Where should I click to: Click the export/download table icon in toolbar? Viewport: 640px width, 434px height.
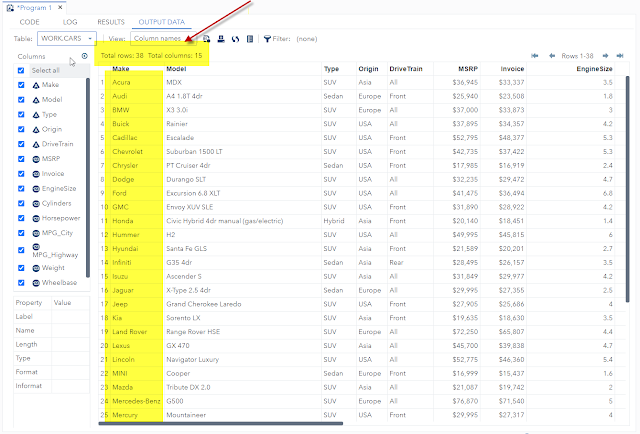tap(221, 39)
